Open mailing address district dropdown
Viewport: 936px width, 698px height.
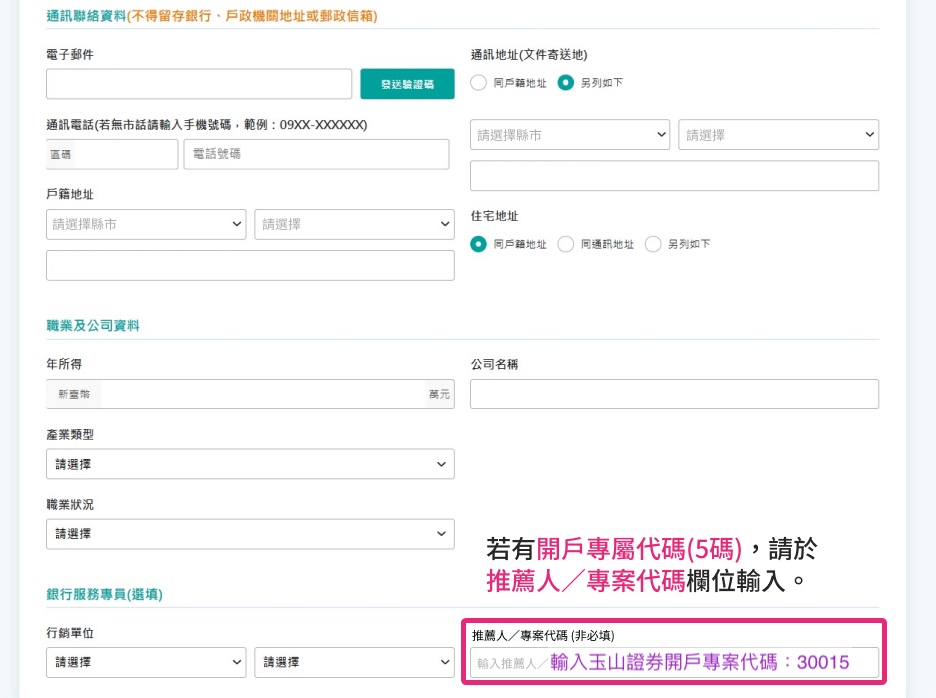[778, 135]
